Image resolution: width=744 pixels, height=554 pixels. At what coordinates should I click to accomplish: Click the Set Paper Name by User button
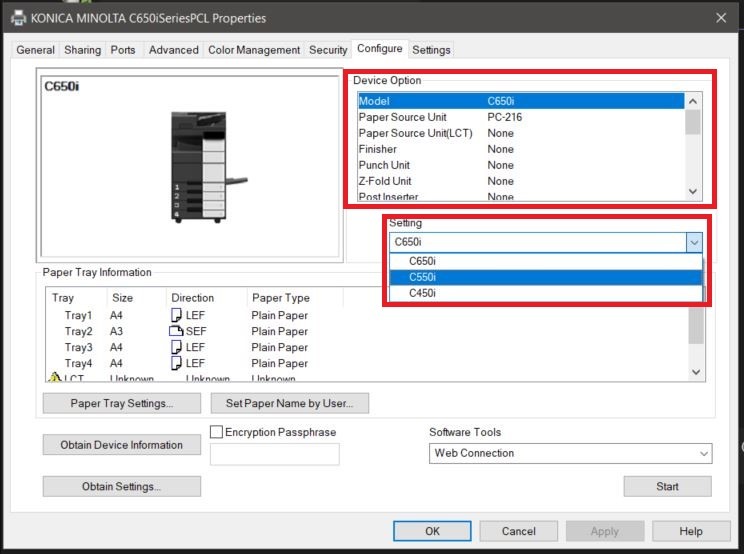290,404
